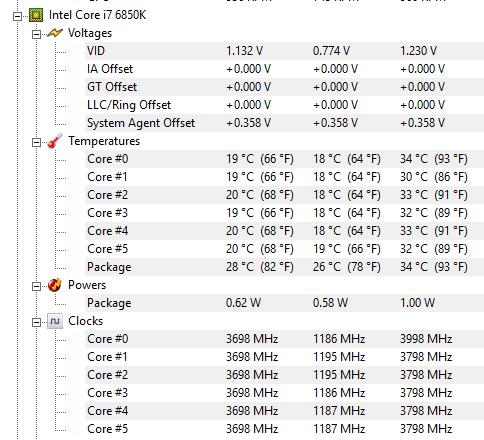The height and width of the screenshot is (440, 484).
Task: Select Core #1 under Clocks
Action: coord(284,357)
